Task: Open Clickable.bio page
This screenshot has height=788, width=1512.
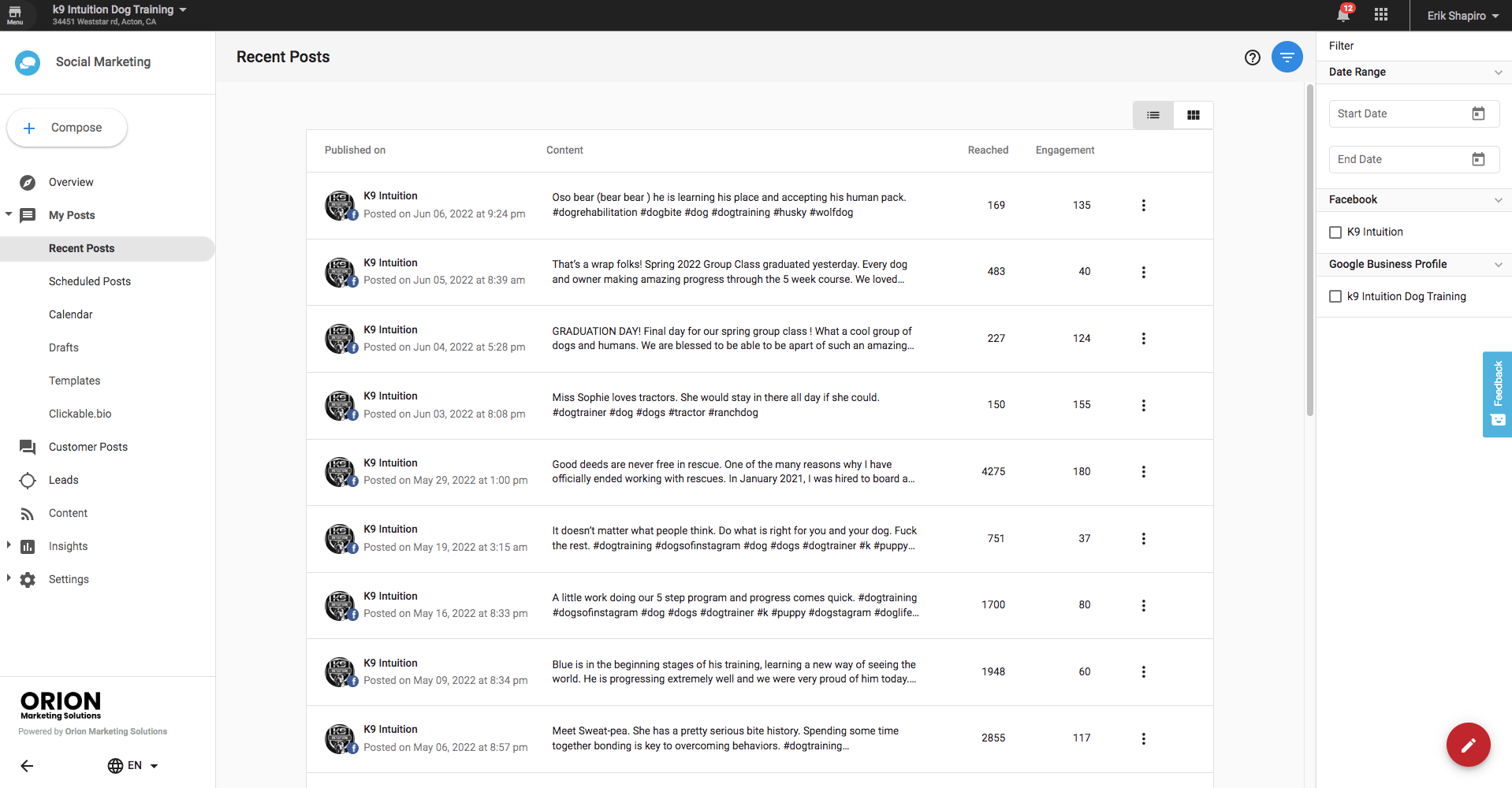Action: (80, 414)
